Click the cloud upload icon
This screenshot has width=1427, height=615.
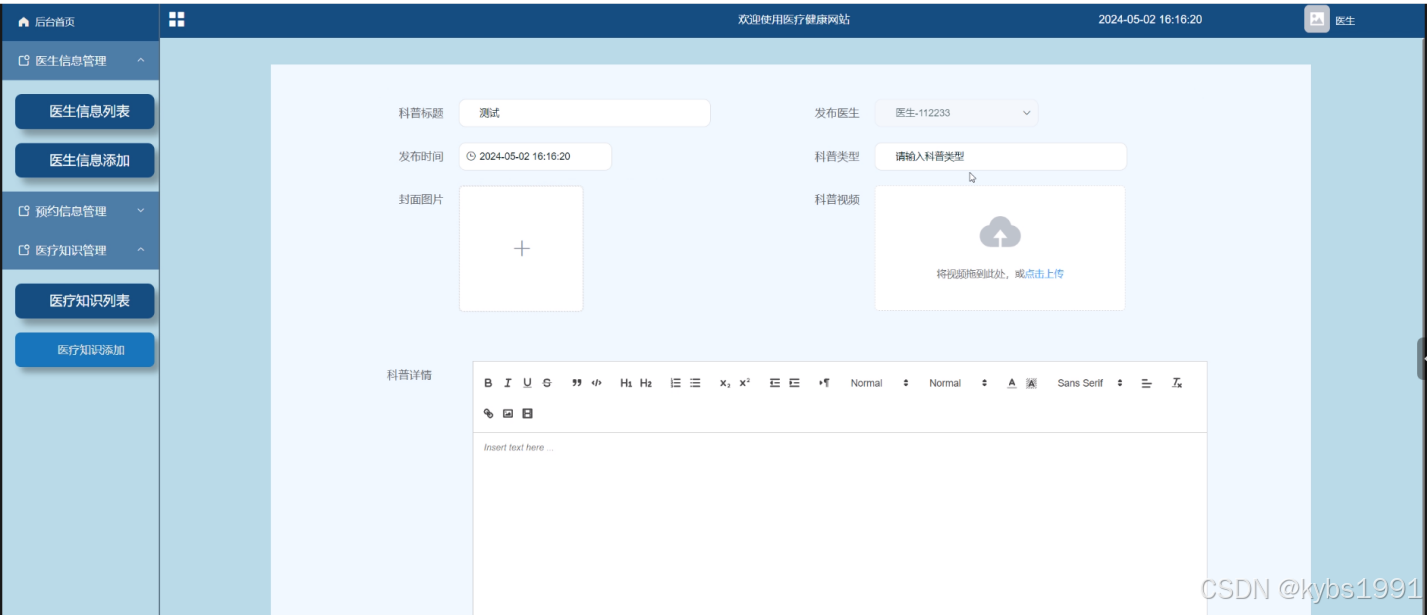click(1000, 232)
